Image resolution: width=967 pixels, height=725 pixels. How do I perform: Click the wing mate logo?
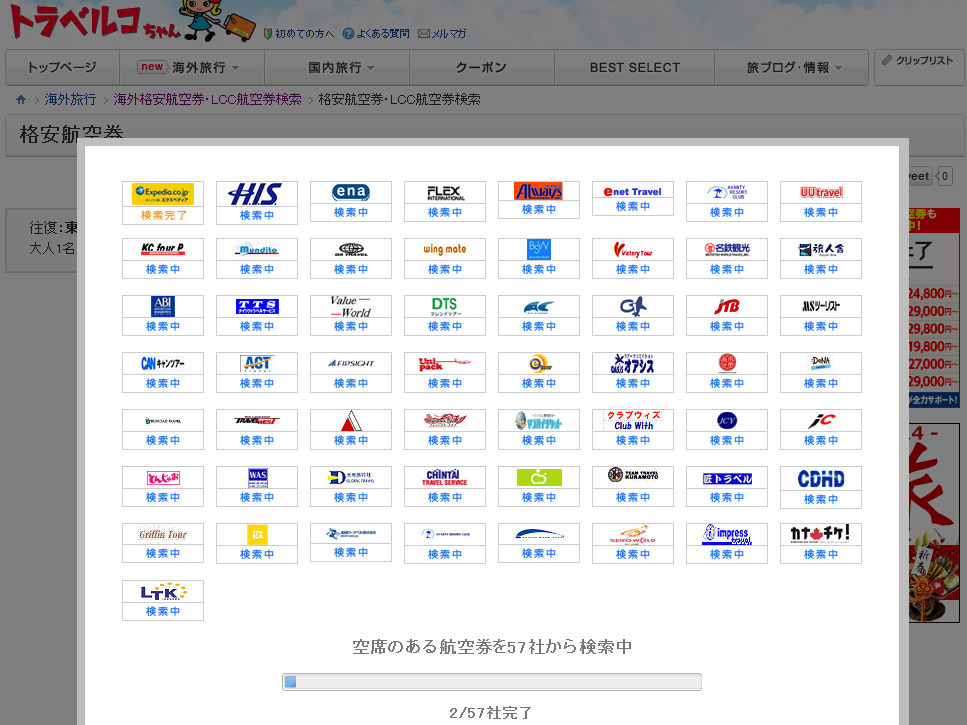pos(445,249)
